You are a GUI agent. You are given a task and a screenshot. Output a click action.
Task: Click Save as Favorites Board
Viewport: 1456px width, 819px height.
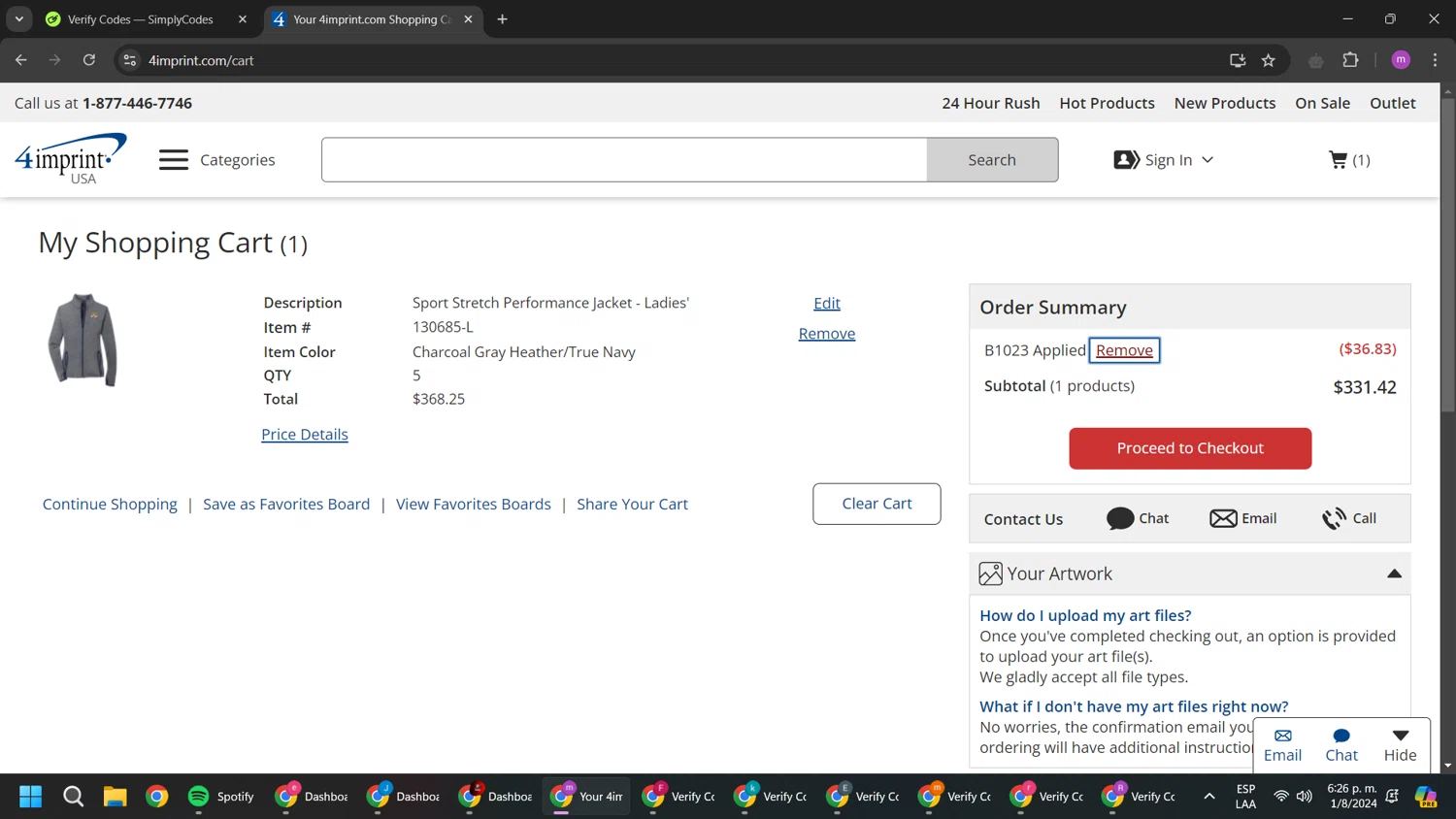click(x=286, y=504)
